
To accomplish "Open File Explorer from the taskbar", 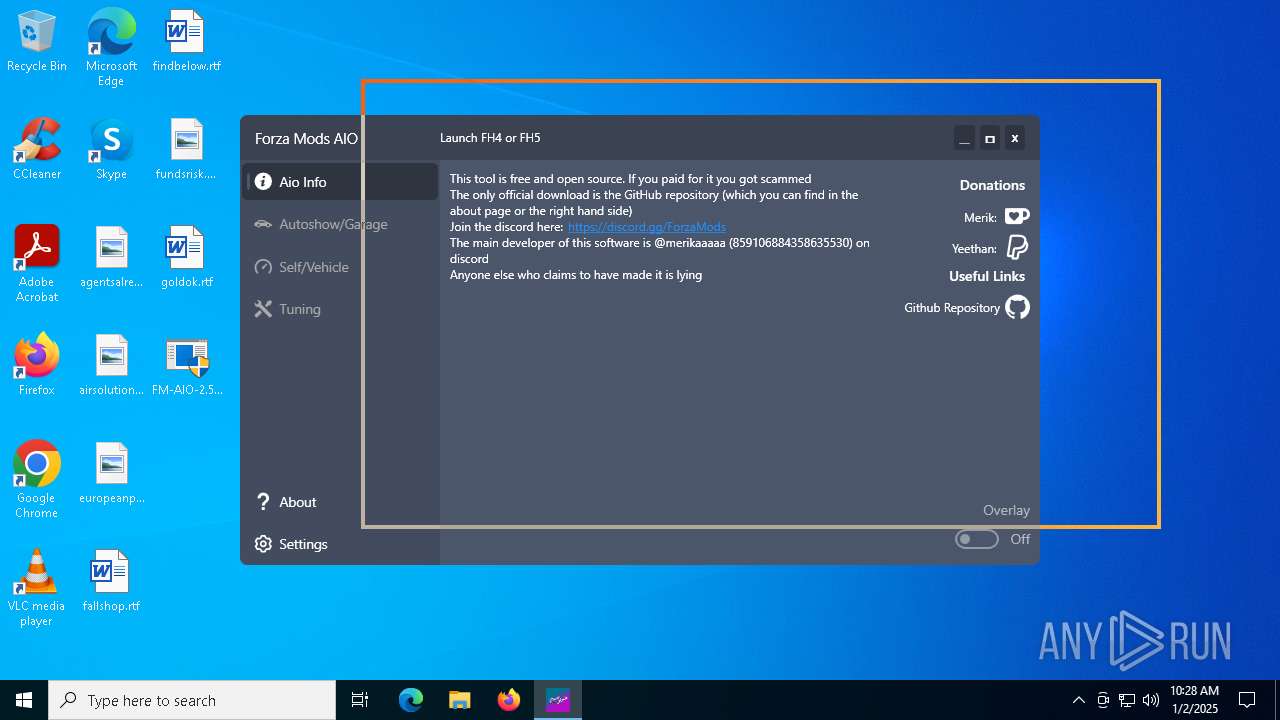I will click(x=459, y=700).
